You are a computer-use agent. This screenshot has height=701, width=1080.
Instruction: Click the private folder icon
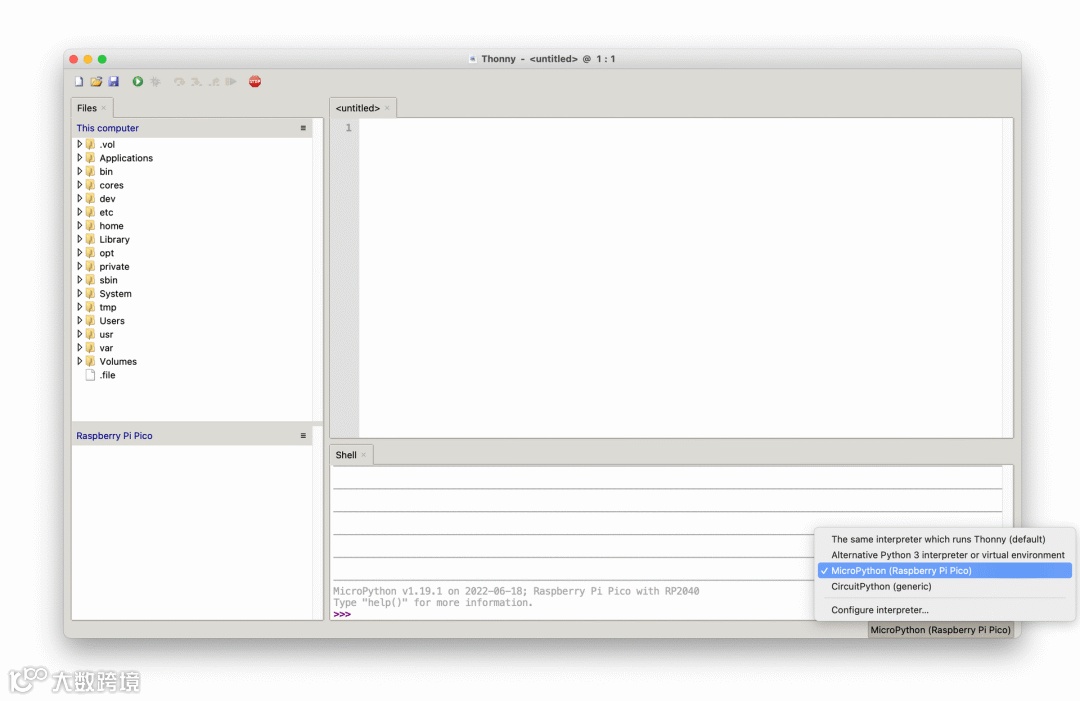point(90,266)
